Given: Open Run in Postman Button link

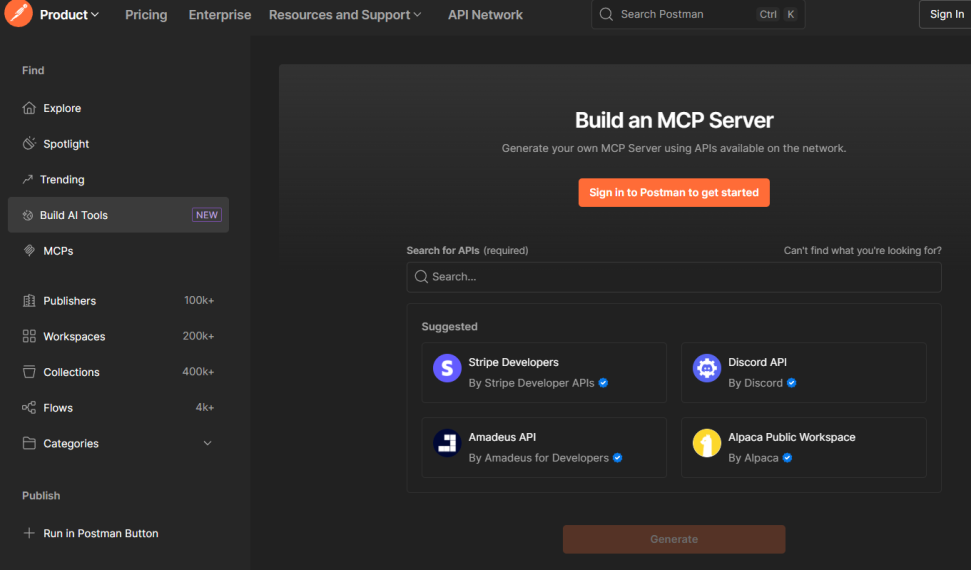Looking at the screenshot, I should click(x=101, y=533).
